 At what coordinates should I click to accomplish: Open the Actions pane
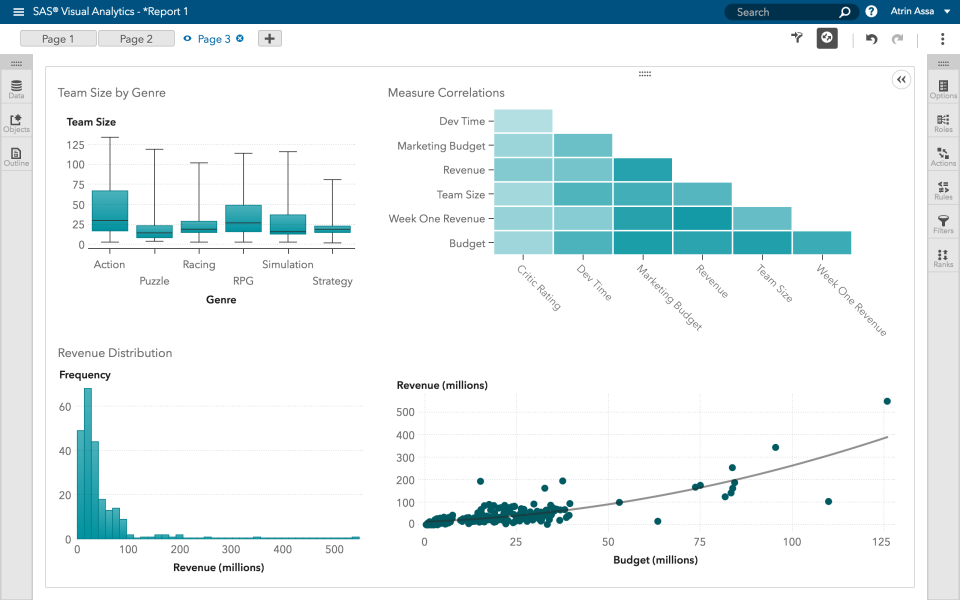(941, 153)
